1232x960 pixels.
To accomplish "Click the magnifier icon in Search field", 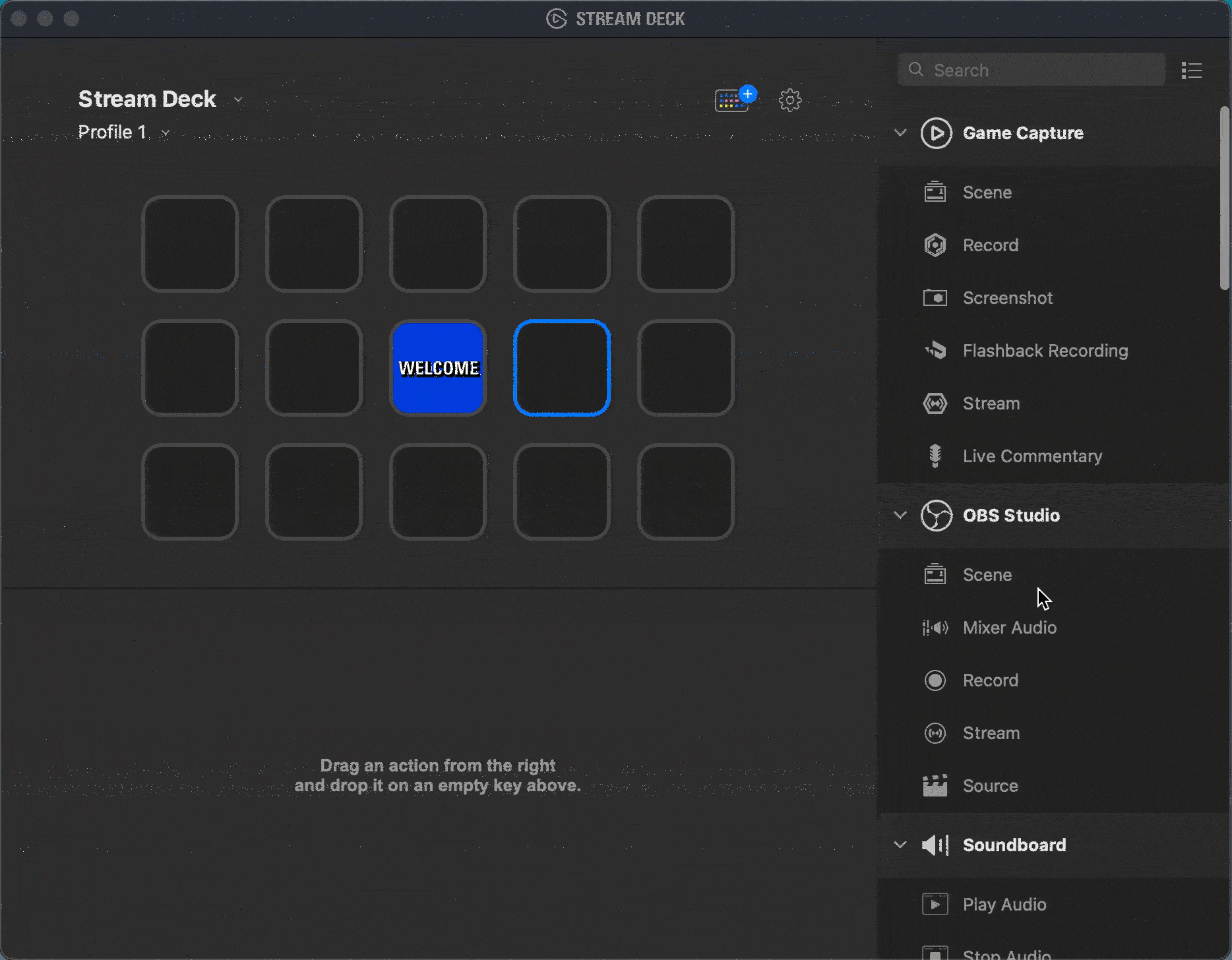I will tap(916, 69).
